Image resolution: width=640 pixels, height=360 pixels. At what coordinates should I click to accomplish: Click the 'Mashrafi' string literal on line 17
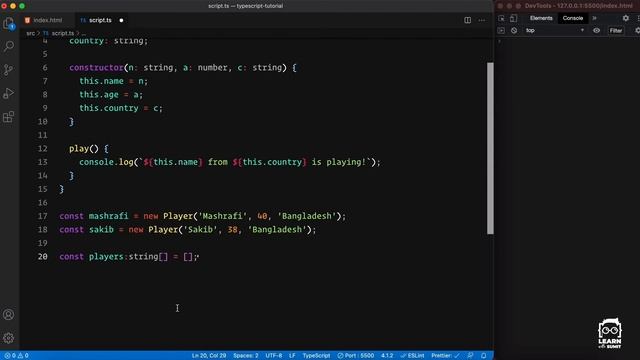pos(222,216)
